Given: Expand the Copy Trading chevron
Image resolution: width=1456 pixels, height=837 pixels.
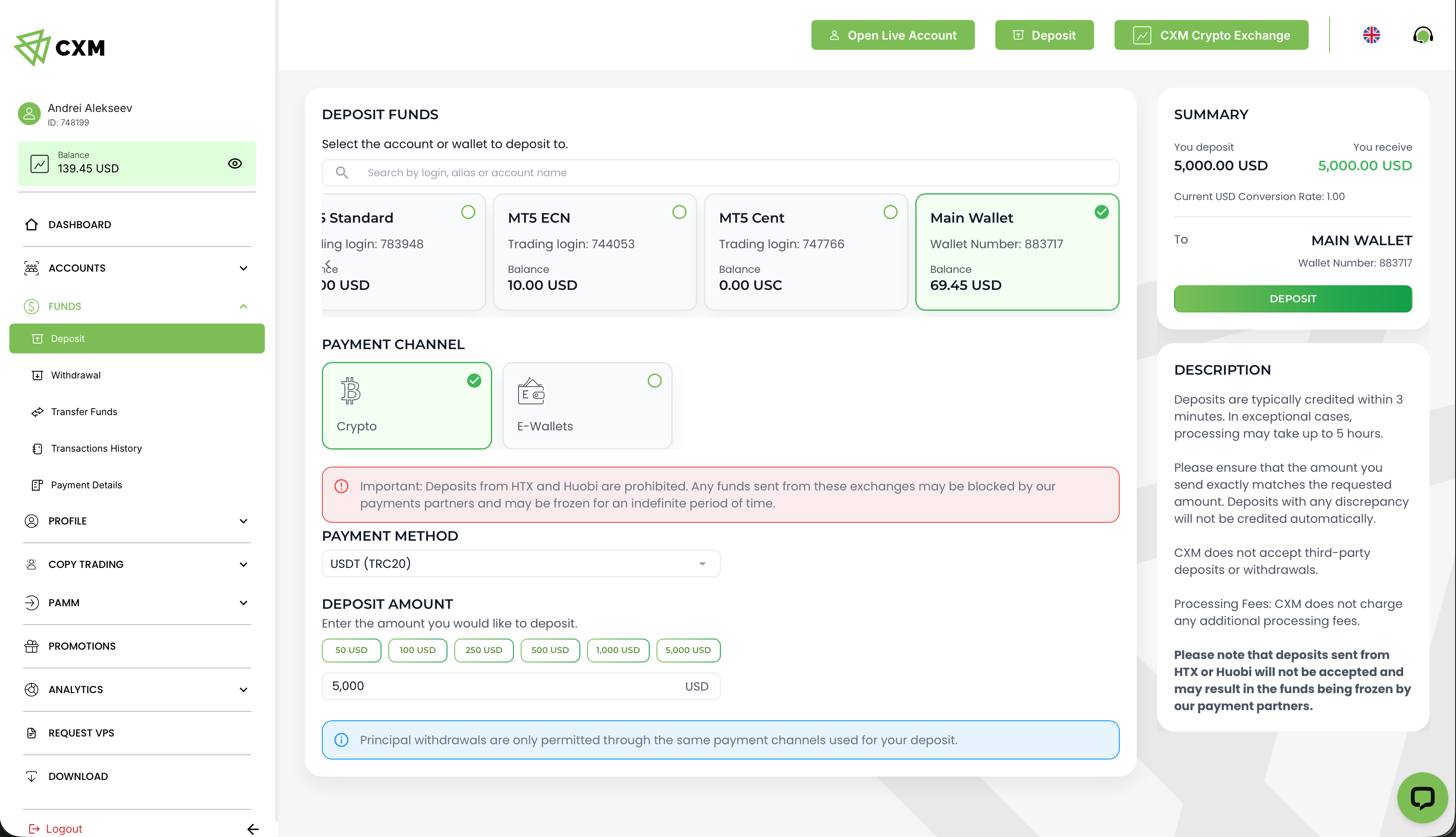Looking at the screenshot, I should click(x=243, y=565).
